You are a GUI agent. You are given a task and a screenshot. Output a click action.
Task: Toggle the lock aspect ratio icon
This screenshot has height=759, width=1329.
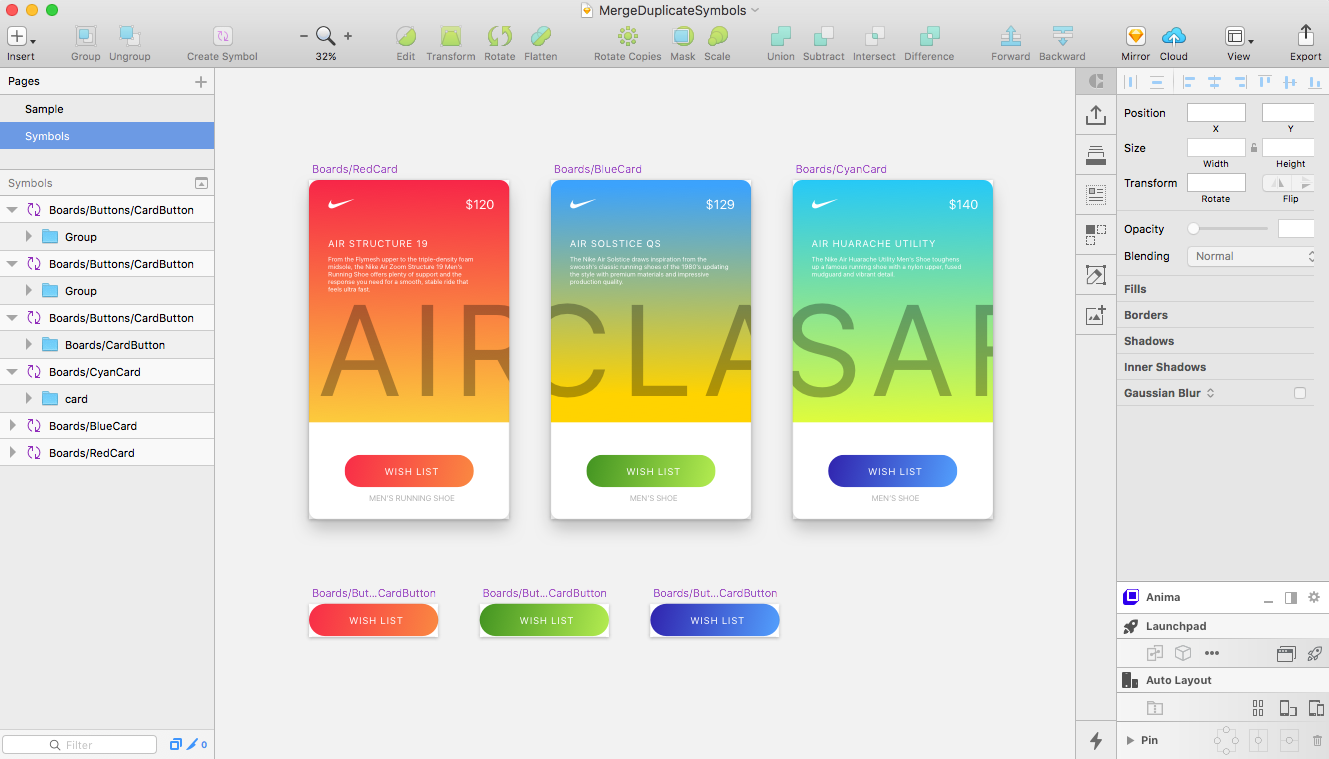(1254, 148)
